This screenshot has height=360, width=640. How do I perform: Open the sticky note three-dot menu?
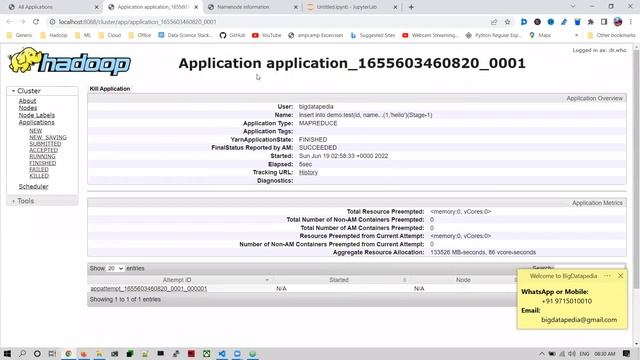[607, 276]
